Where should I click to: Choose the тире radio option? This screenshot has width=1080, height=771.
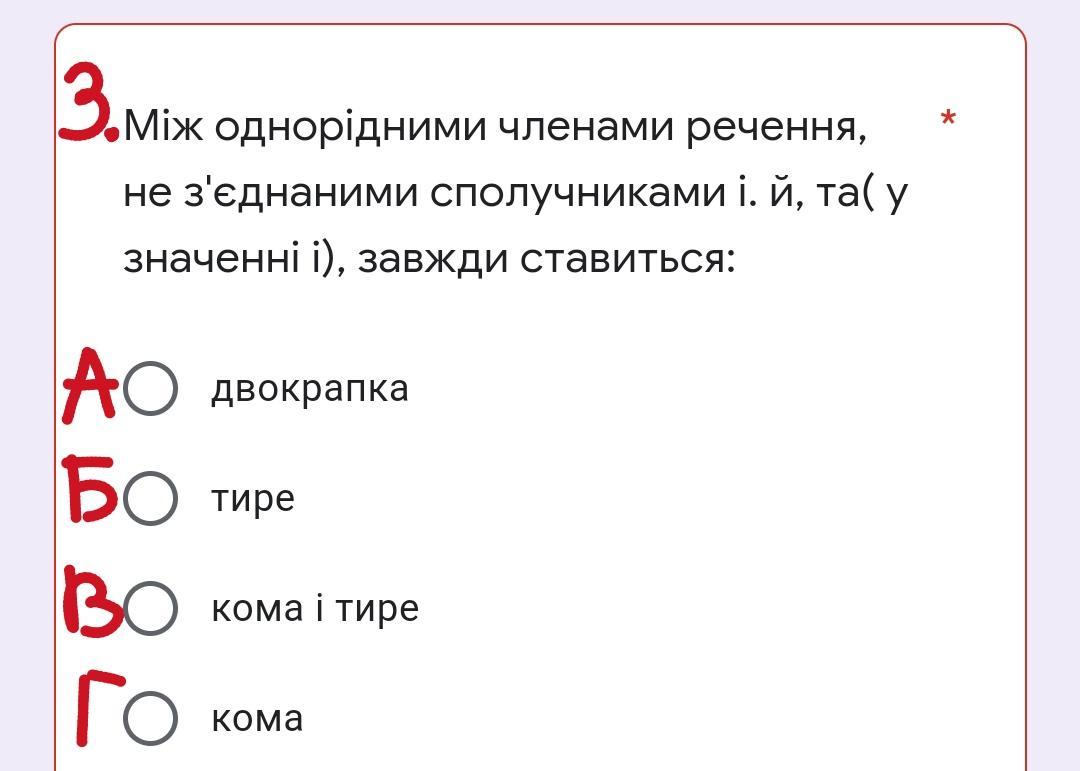(x=150, y=498)
